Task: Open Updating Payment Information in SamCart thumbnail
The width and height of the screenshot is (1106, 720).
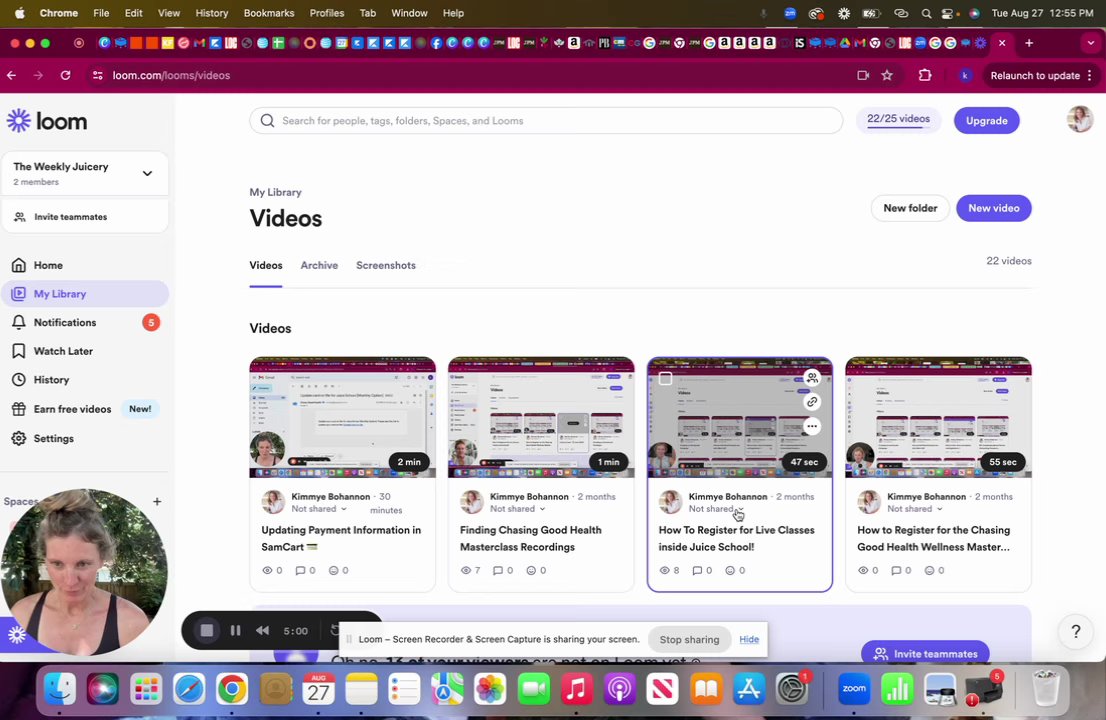Action: tap(342, 417)
